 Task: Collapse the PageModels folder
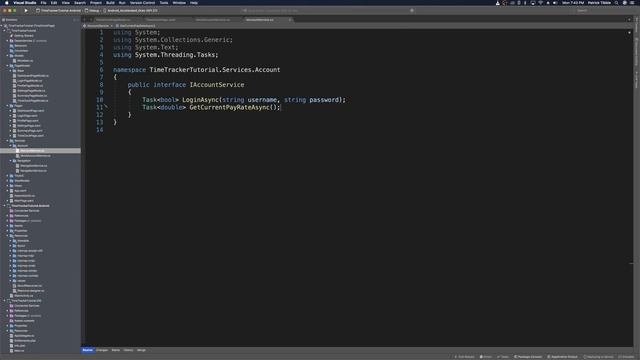pos(7,66)
